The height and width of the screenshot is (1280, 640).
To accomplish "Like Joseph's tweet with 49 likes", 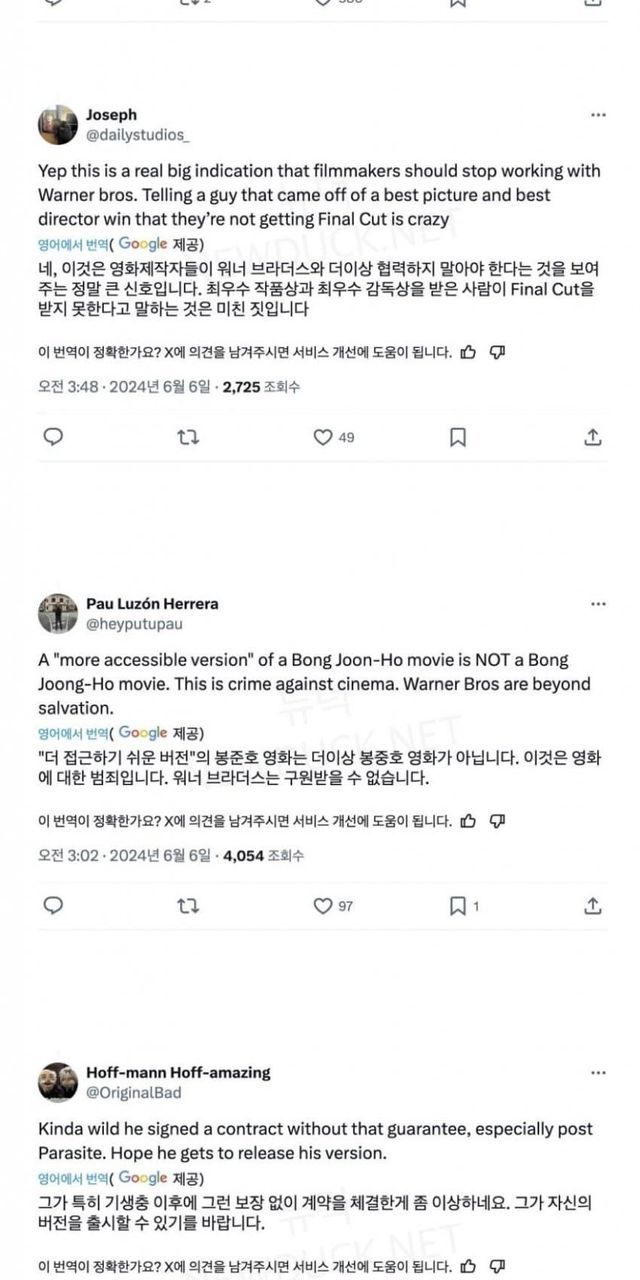I will (x=323, y=437).
